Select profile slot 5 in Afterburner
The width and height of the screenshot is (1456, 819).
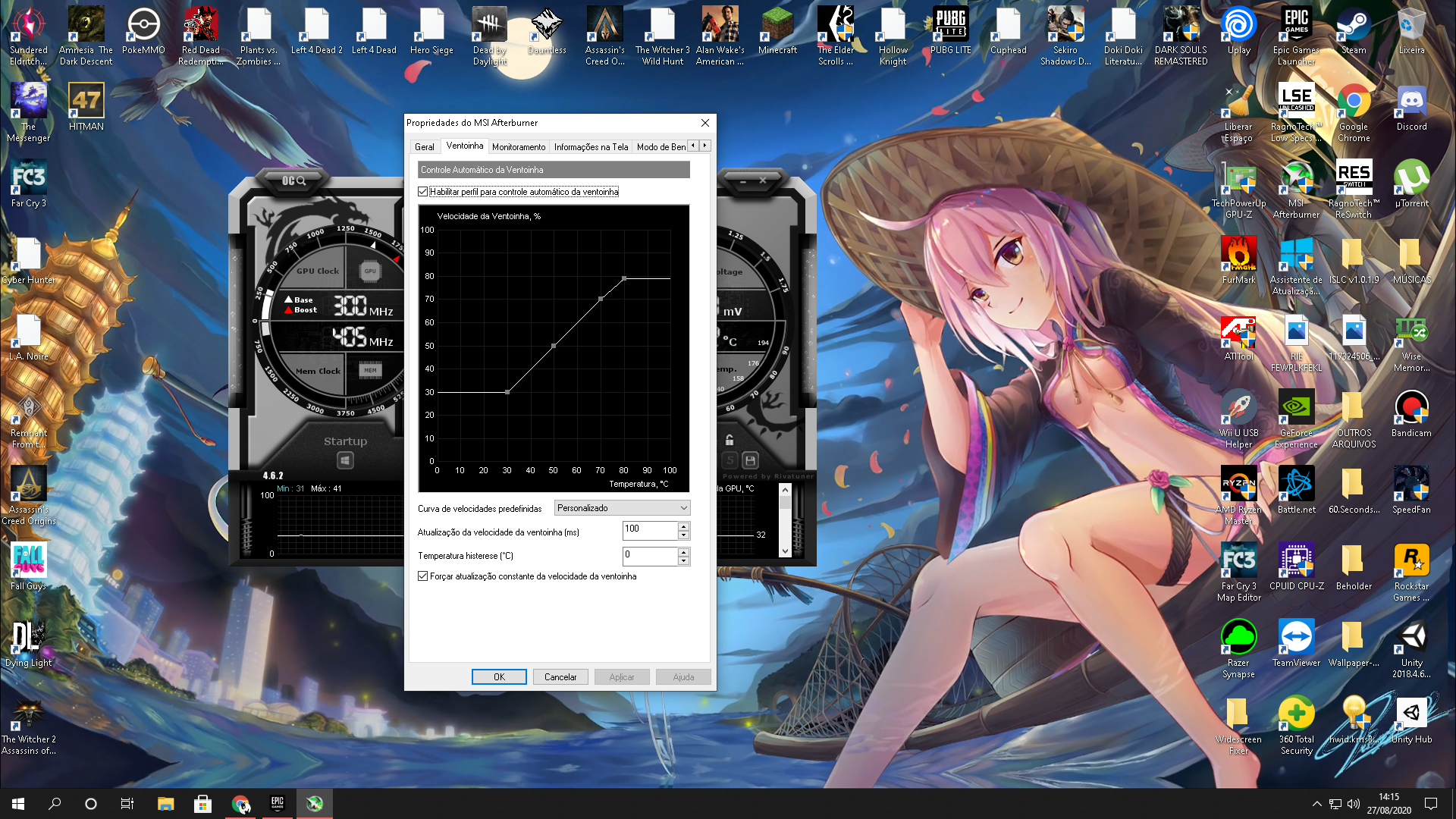pyautogui.click(x=730, y=460)
